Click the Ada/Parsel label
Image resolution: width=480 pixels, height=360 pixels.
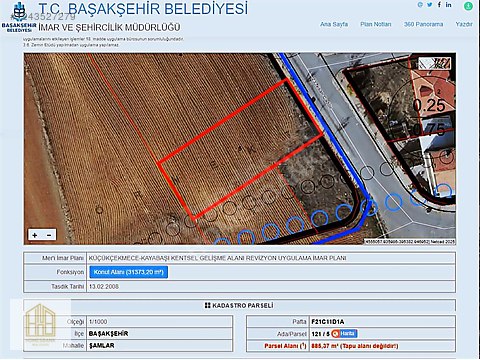pyautogui.click(x=292, y=334)
